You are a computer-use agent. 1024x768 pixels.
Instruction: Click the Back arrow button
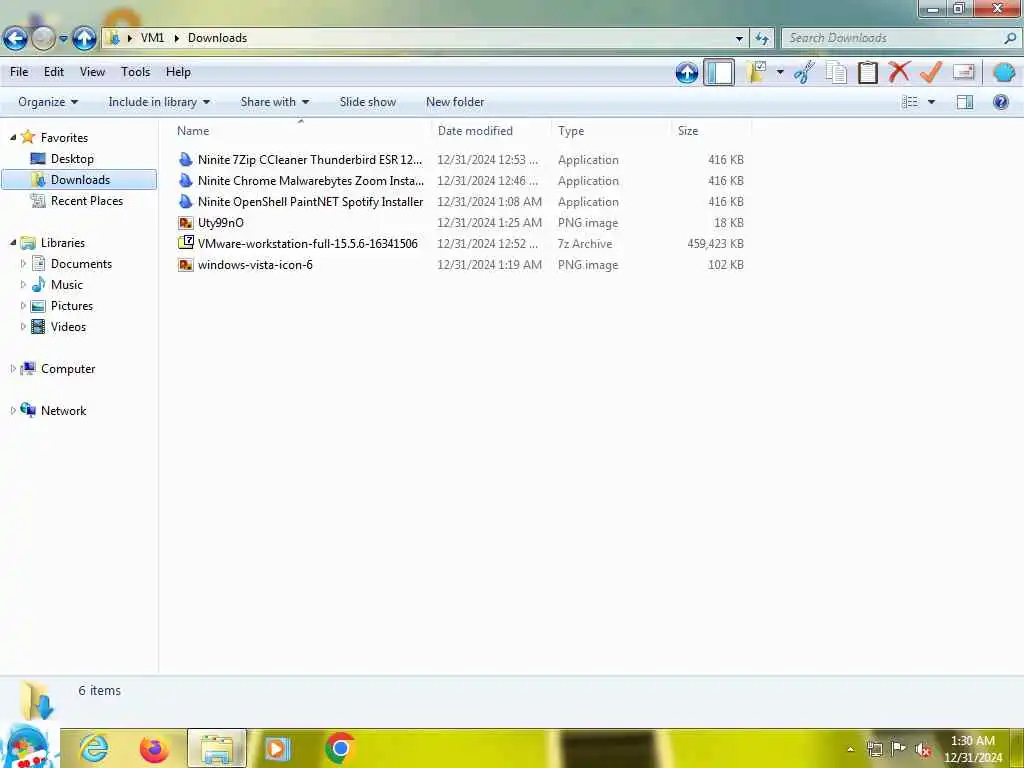[x=15, y=39]
